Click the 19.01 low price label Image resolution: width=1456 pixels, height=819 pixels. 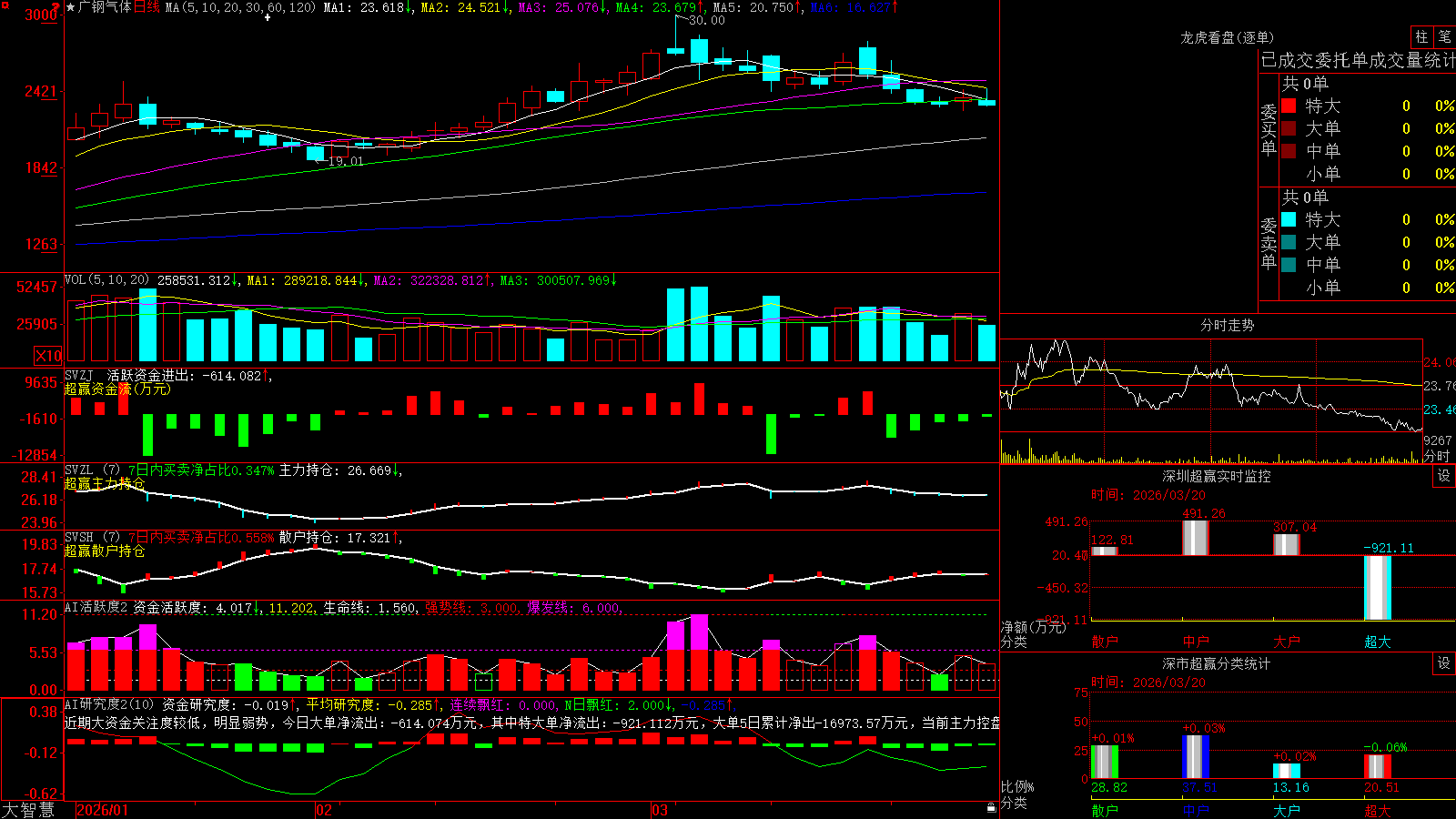point(345,161)
